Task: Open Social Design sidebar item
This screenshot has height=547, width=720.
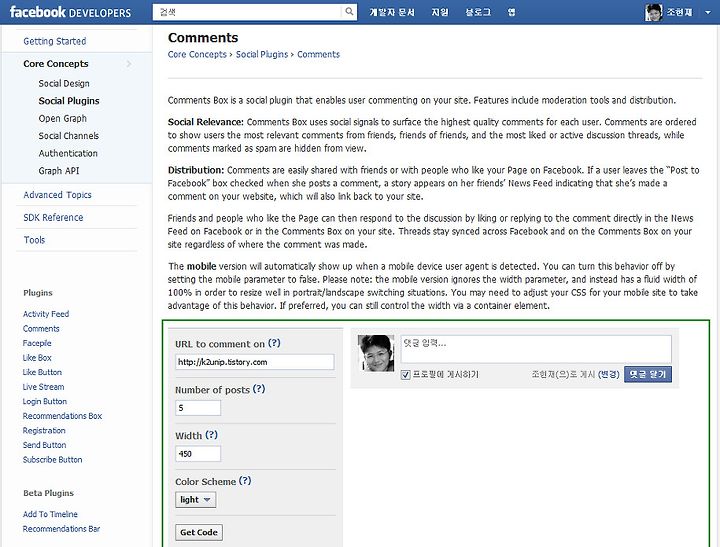Action: [64, 83]
